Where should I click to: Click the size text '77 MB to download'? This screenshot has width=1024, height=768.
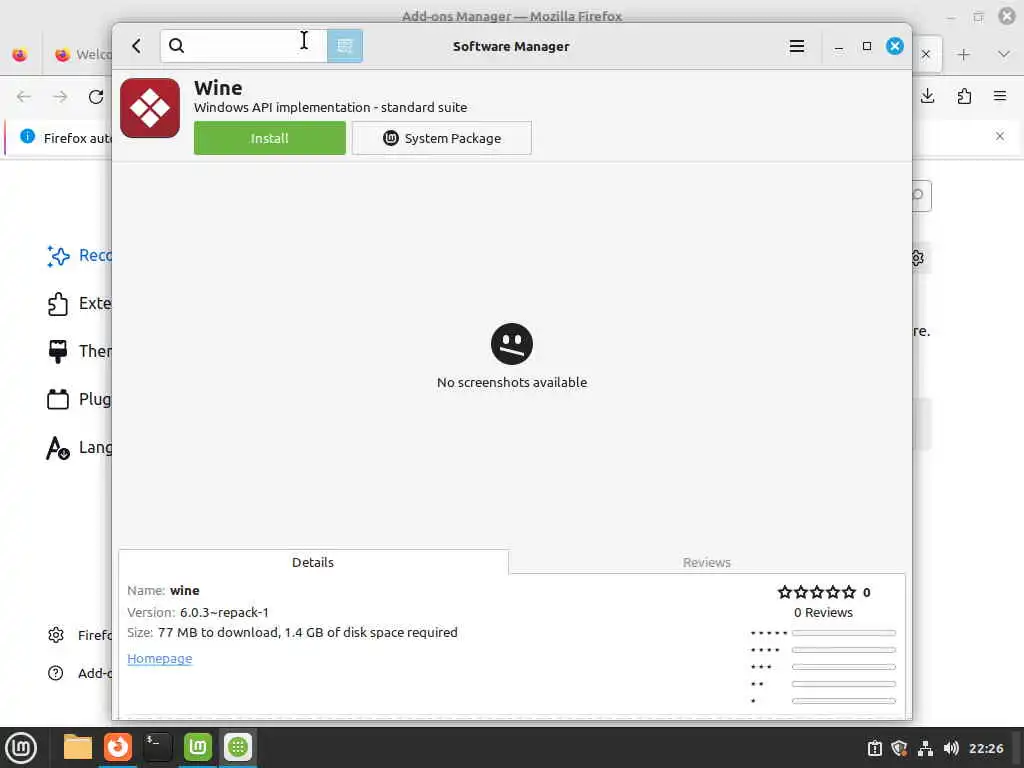[x=220, y=632]
